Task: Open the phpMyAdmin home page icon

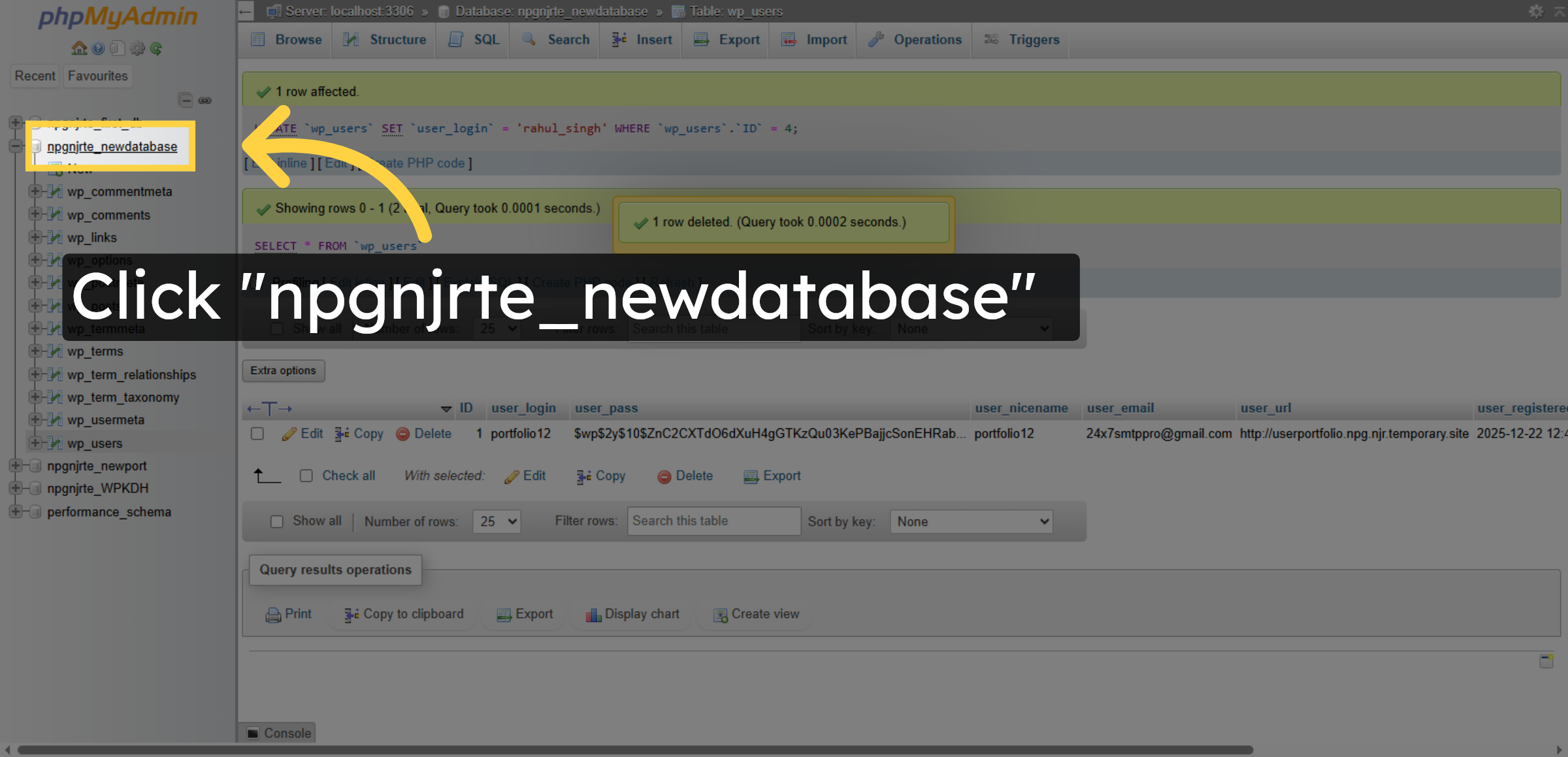Action: 78,48
